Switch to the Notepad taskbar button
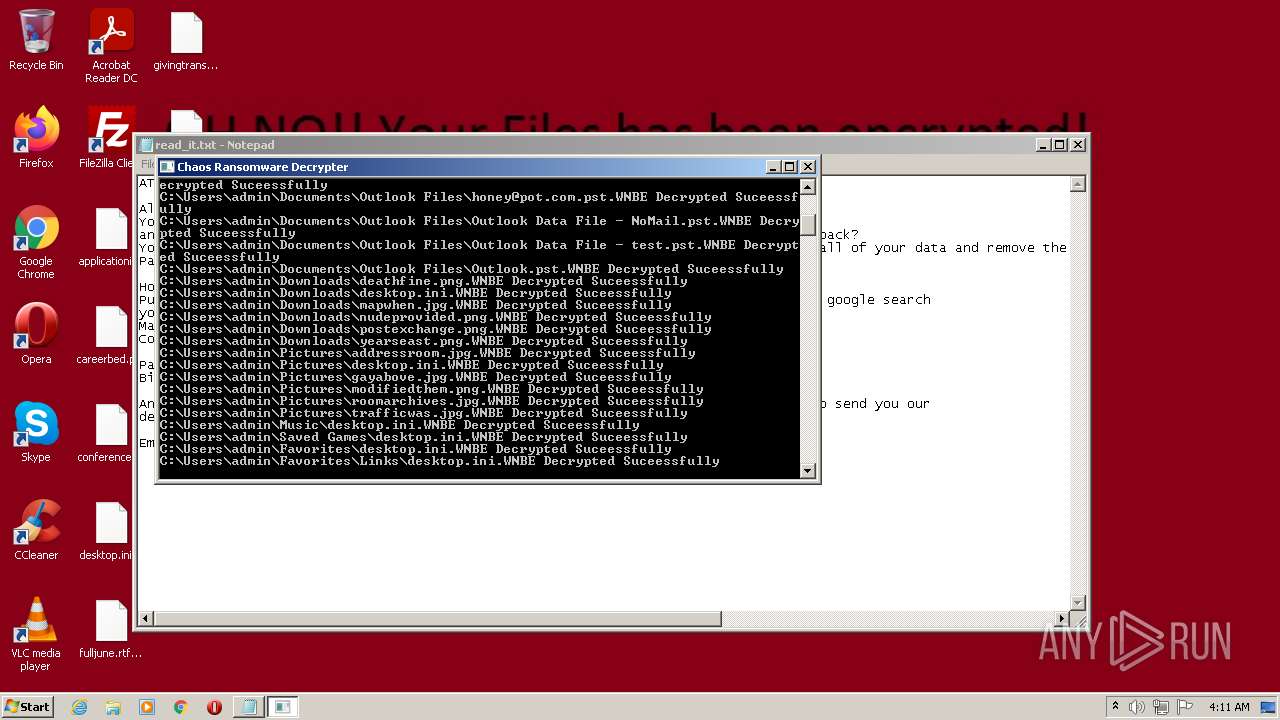 point(248,707)
